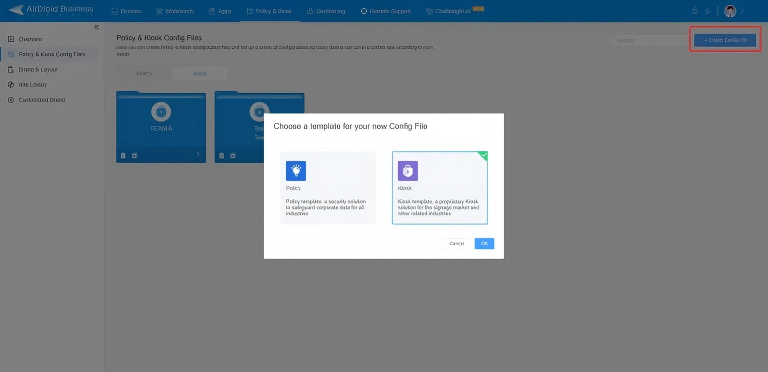Screen dimensions: 768x372
Task: Open the TEAM A config folder
Action: pyautogui.click(x=161, y=127)
